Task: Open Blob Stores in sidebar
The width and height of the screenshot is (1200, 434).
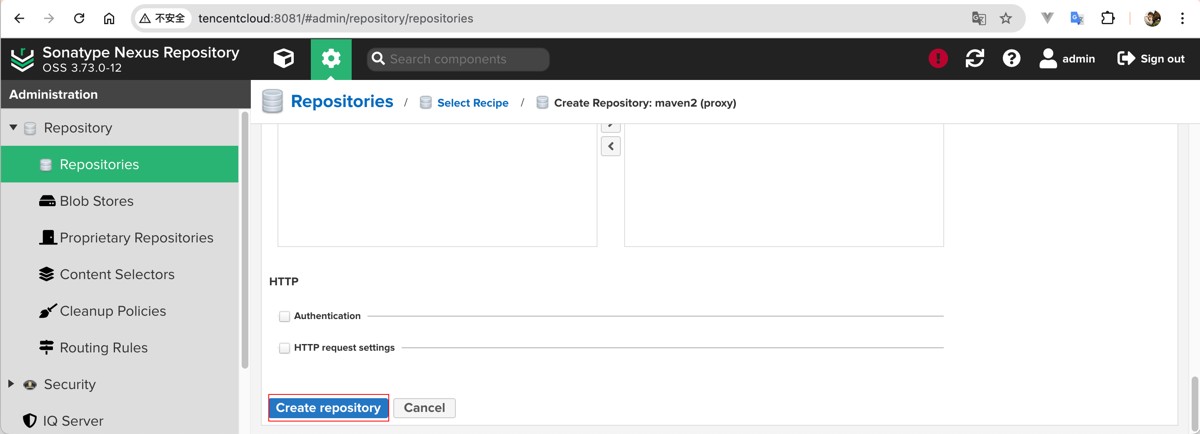Action: [x=96, y=201]
